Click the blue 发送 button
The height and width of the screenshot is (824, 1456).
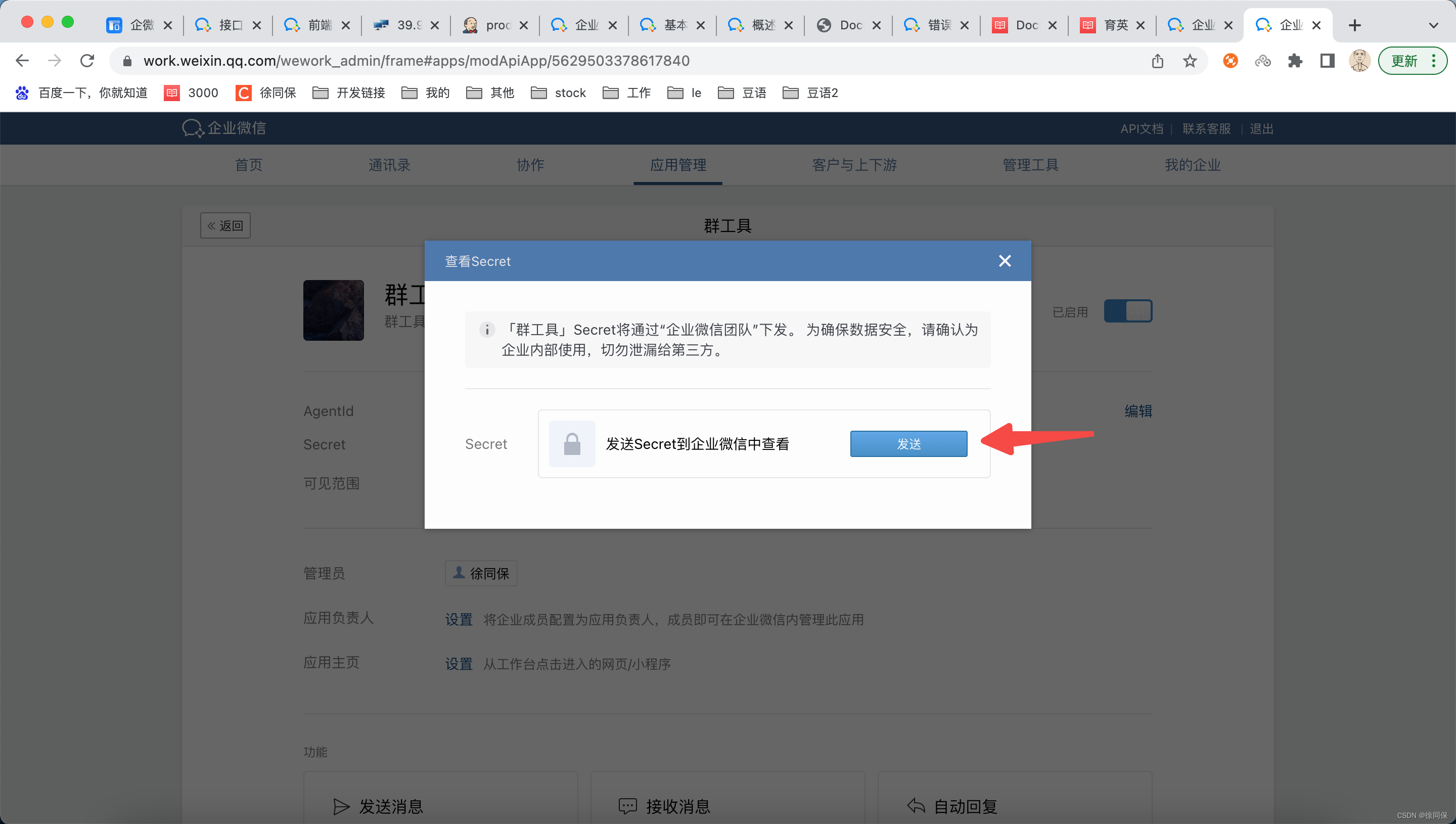pyautogui.click(x=908, y=444)
